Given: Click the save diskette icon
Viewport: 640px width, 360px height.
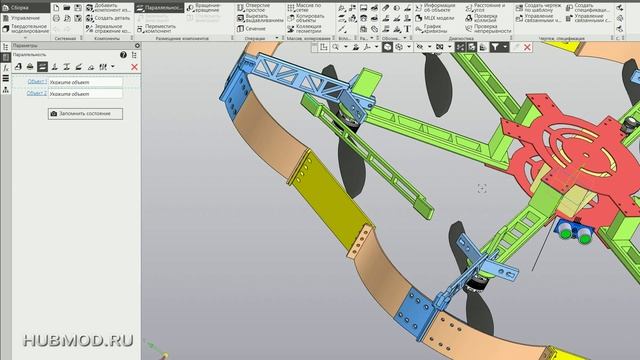Looking at the screenshot, I should click(78, 8).
